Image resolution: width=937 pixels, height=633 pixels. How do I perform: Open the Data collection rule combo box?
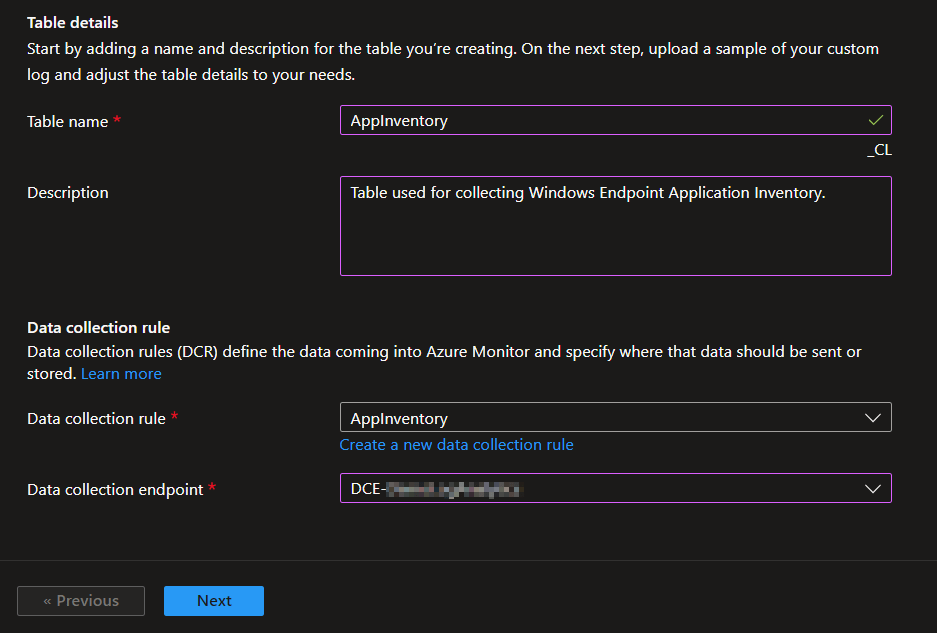point(600,418)
